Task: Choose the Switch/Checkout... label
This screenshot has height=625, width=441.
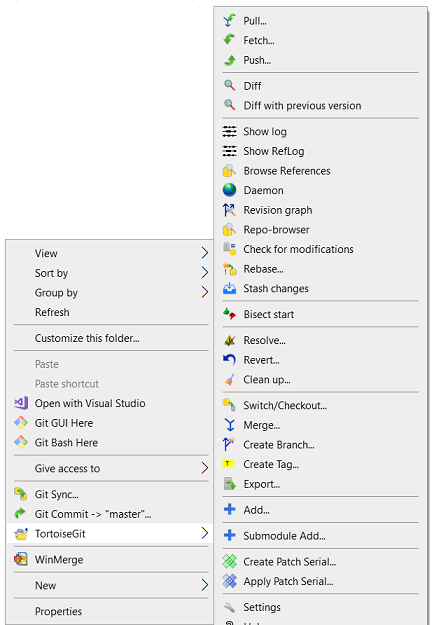Action: (x=285, y=405)
